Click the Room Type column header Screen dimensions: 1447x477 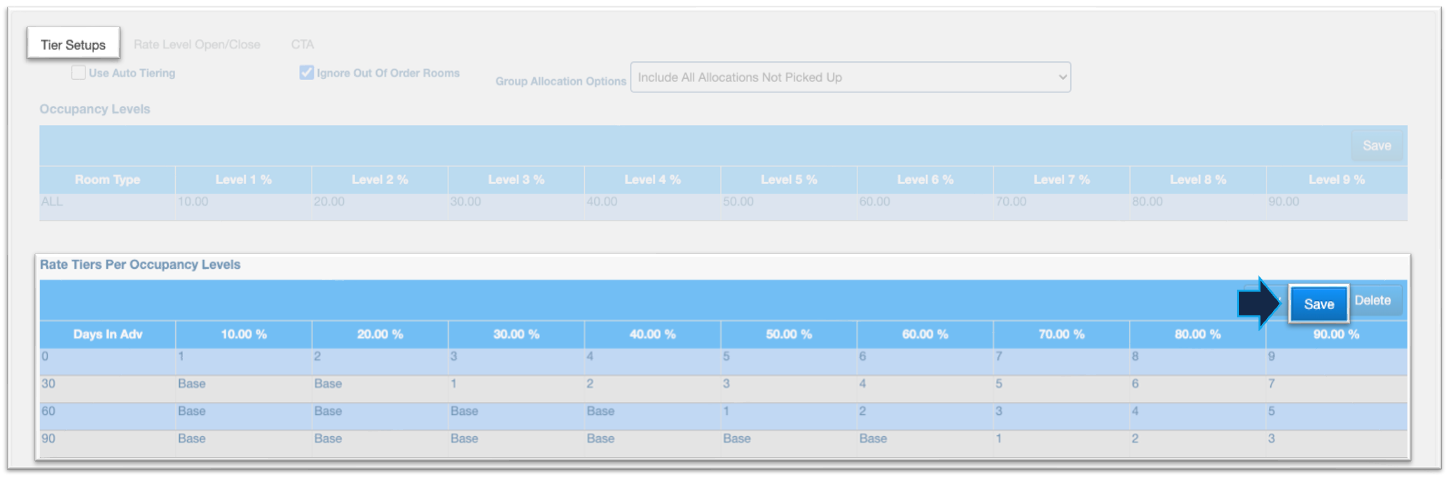pyautogui.click(x=107, y=180)
